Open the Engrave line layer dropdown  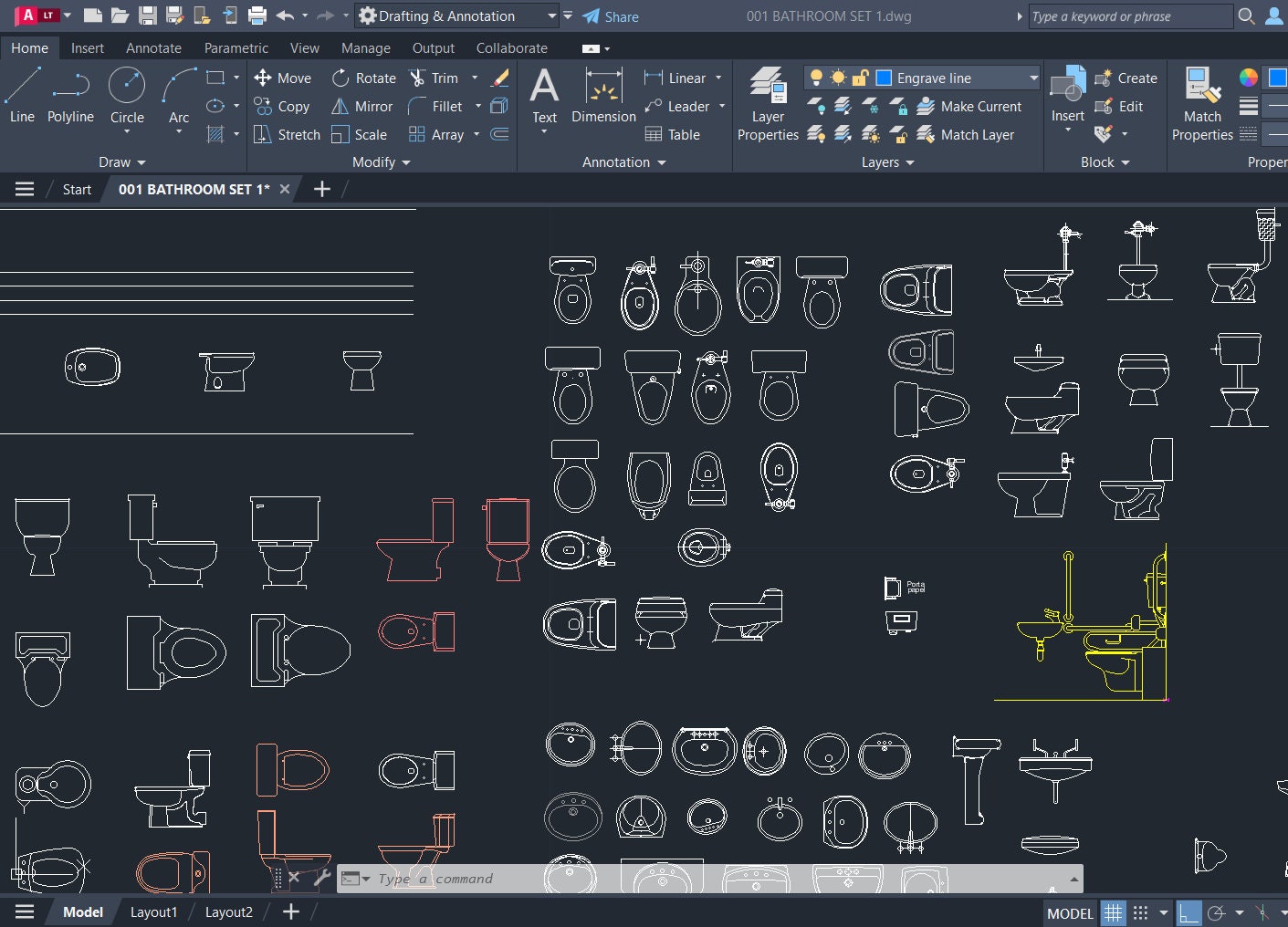1032,78
